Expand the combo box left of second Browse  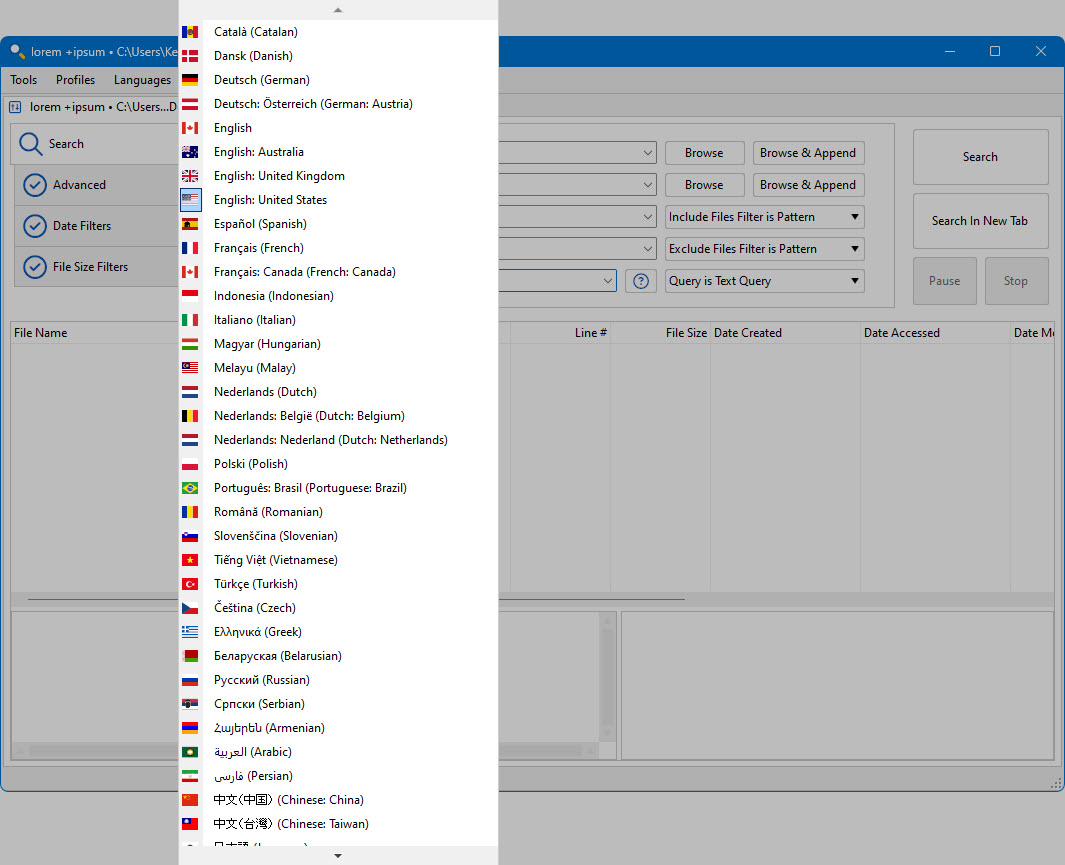(x=647, y=185)
